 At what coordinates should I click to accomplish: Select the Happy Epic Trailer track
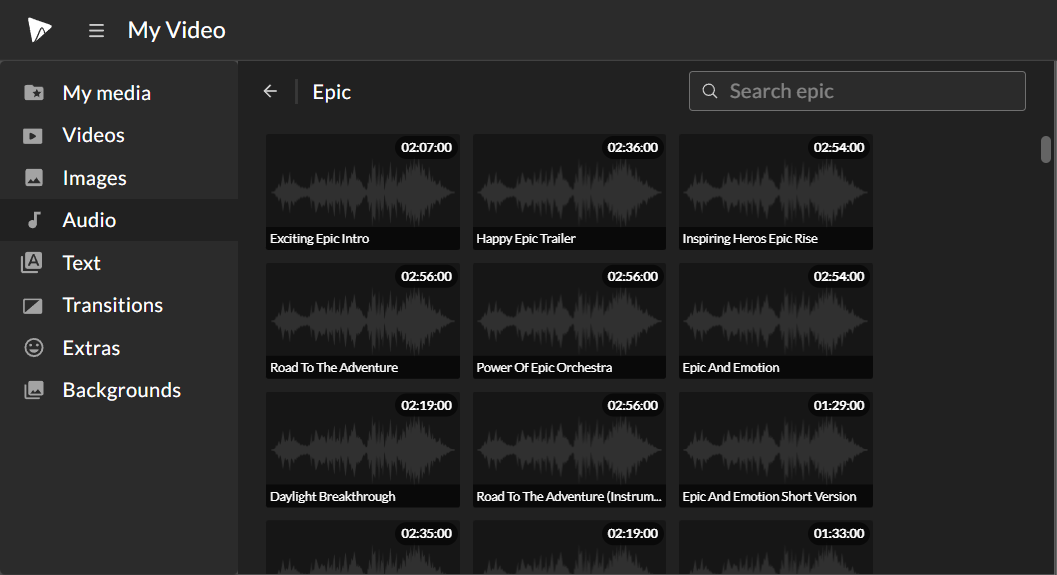coord(569,192)
